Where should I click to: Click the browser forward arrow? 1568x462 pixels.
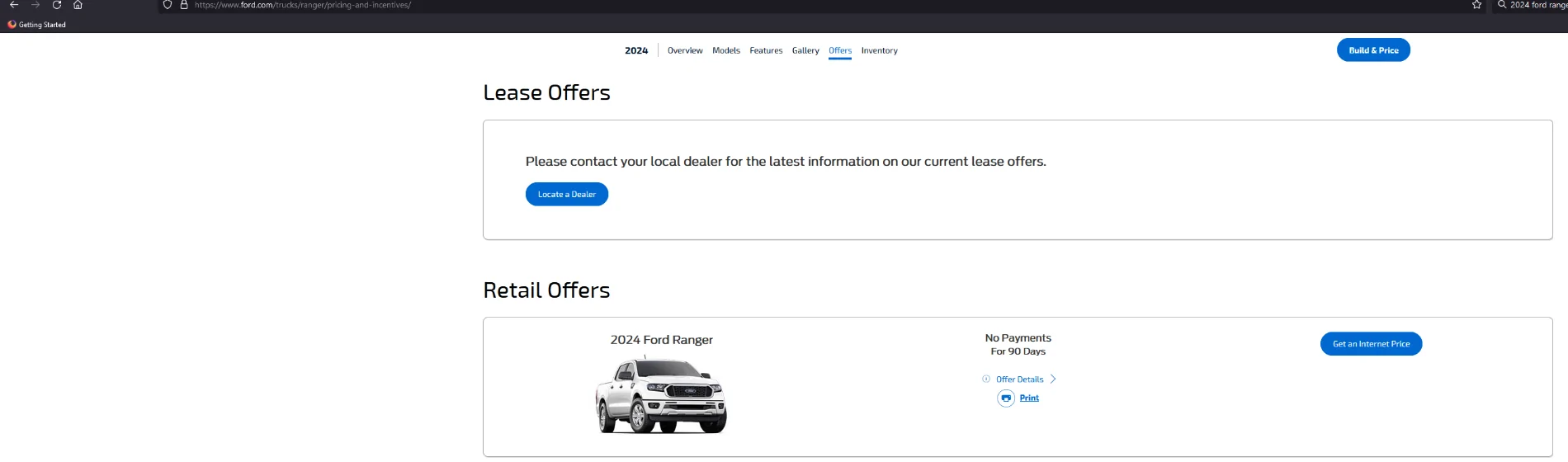pos(35,5)
